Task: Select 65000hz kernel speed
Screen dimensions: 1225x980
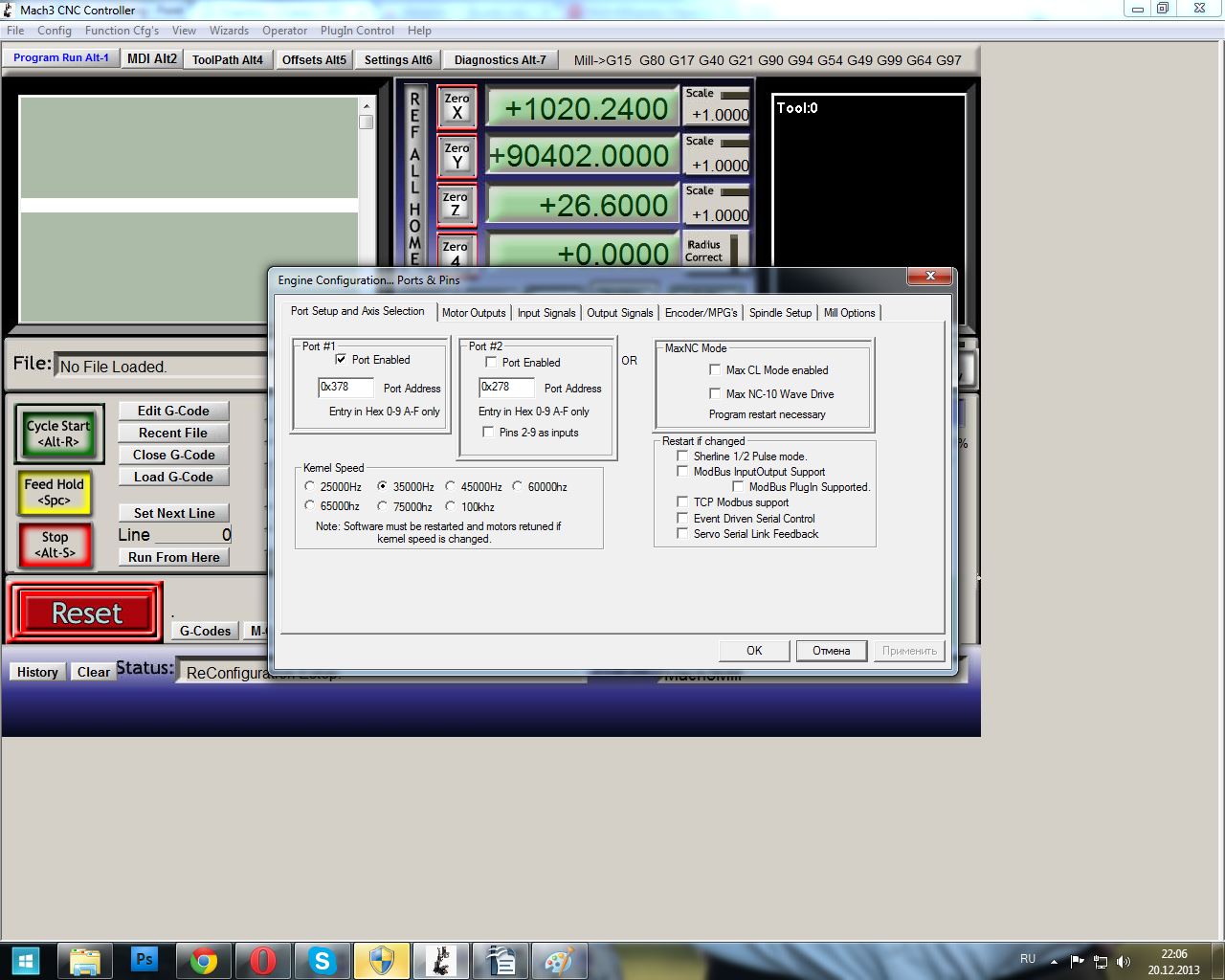Action: [x=309, y=505]
